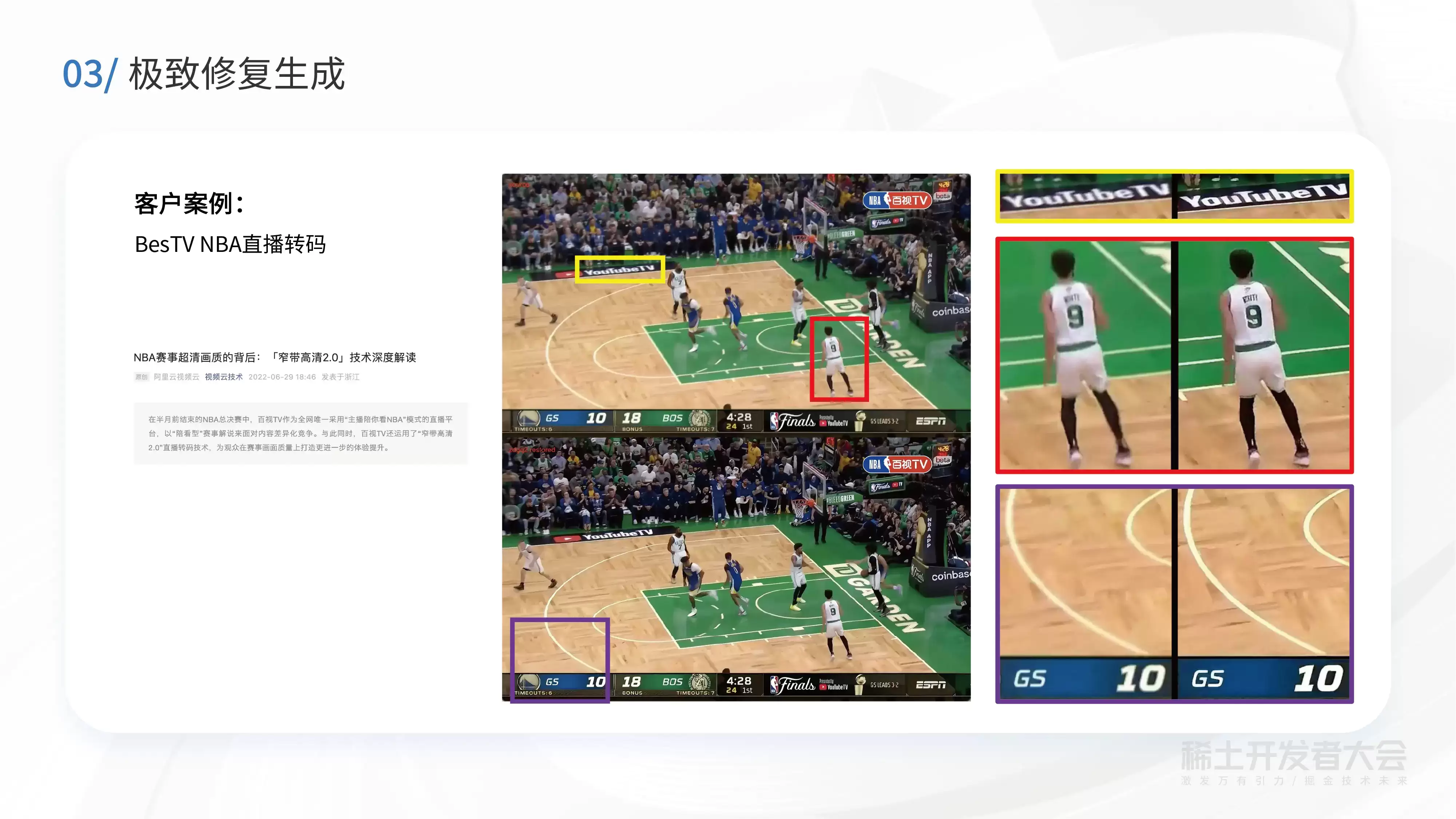Click the 4:28 game clock on the upper scoreboard

739,417
